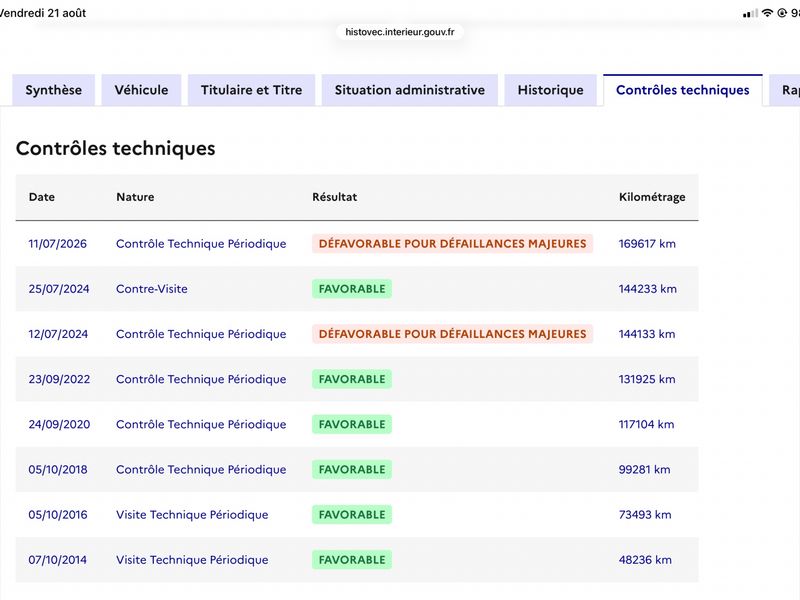Tap the cellular signal bars icon
The image size is (800, 600).
(750, 14)
